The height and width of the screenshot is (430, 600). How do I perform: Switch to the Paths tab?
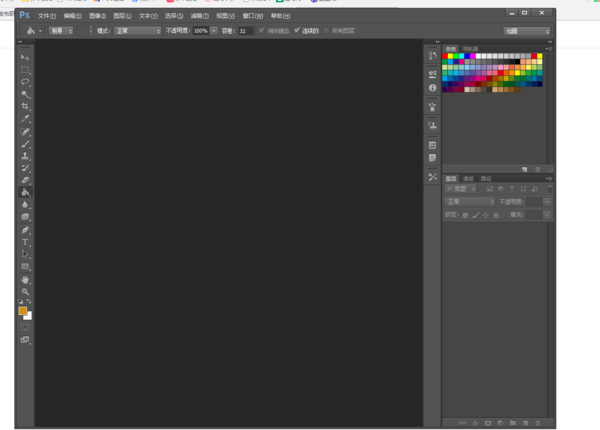tap(486, 179)
